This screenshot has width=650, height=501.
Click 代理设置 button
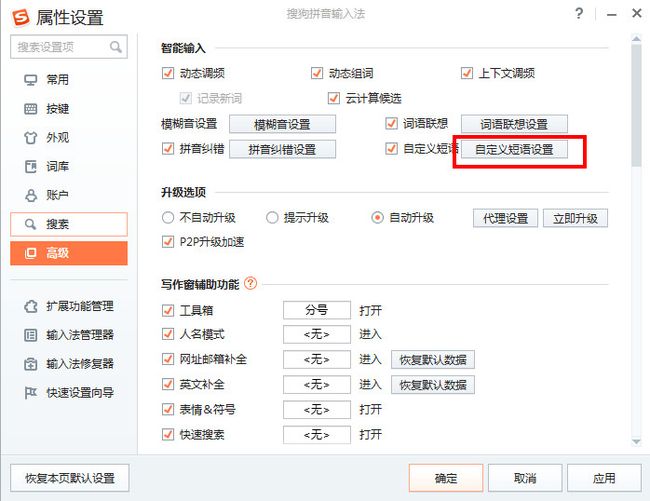click(505, 218)
